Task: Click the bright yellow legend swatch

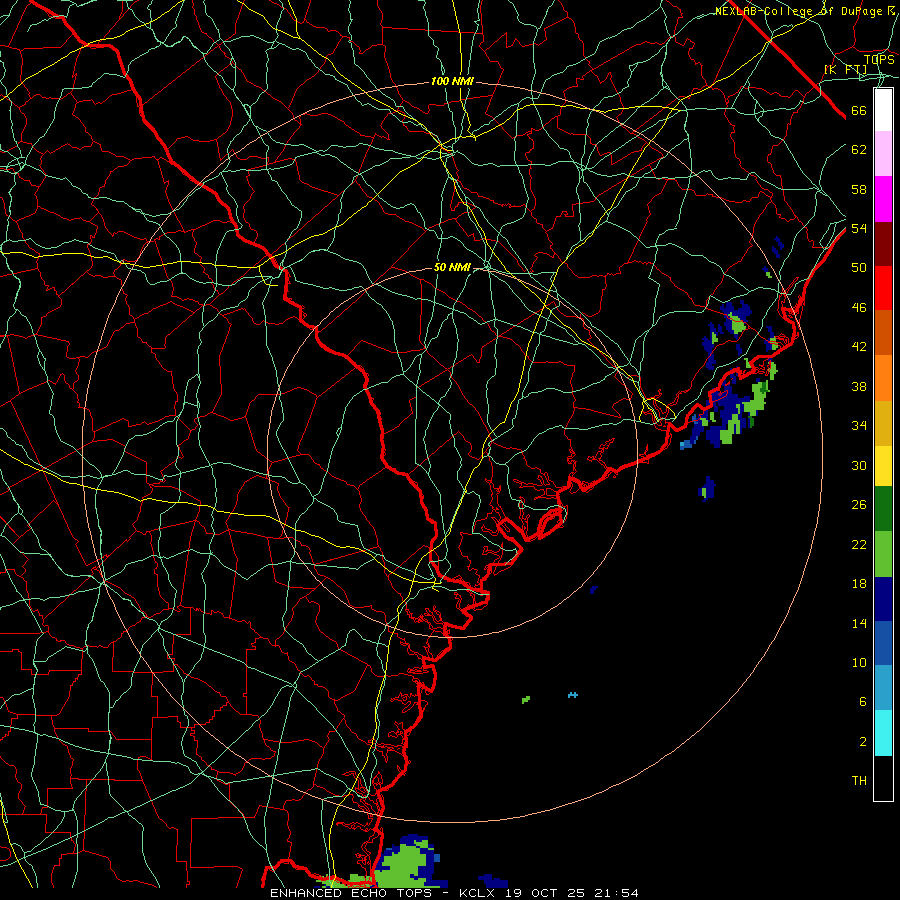Action: pos(883,465)
